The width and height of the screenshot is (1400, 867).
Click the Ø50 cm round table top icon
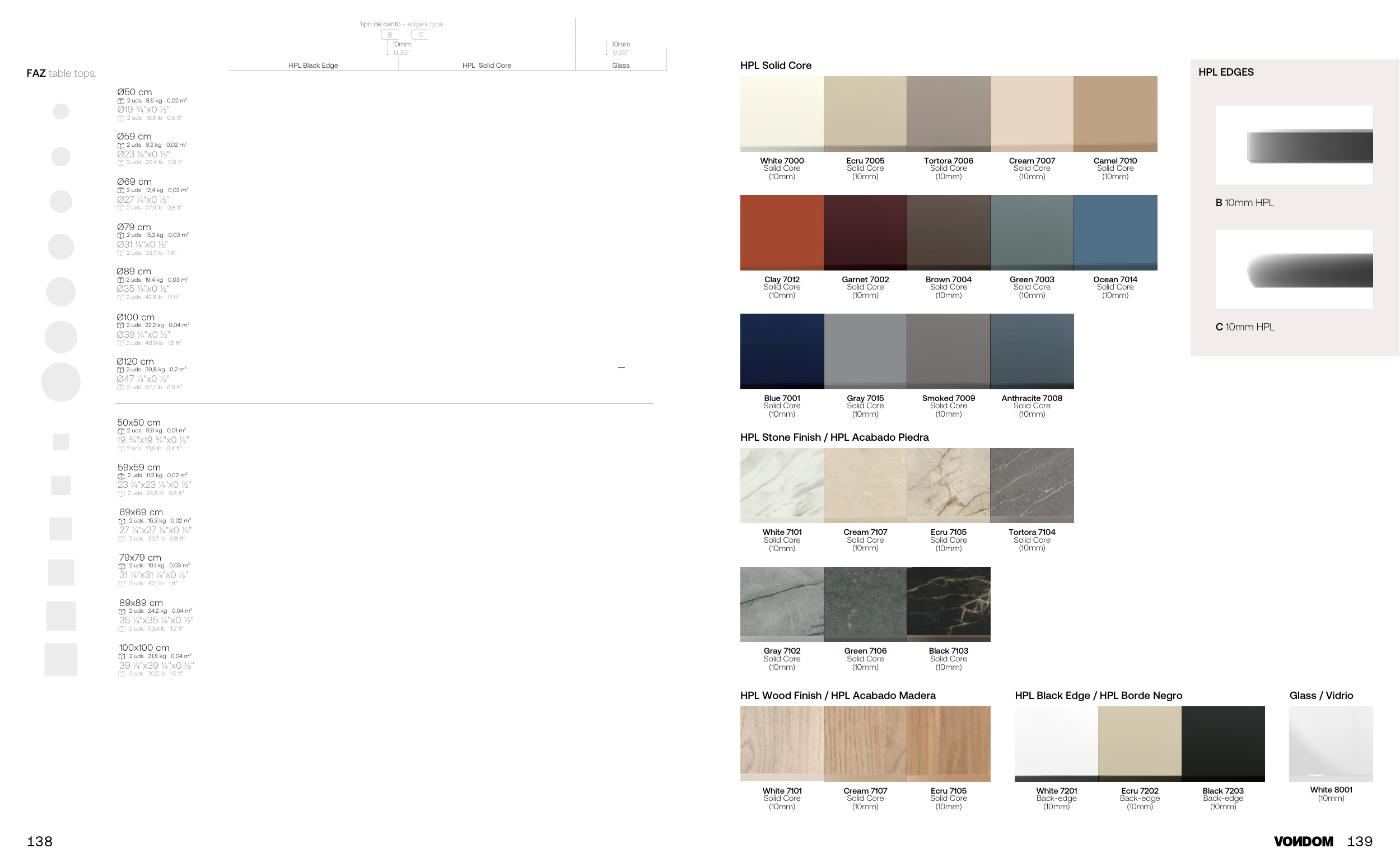[x=61, y=111]
